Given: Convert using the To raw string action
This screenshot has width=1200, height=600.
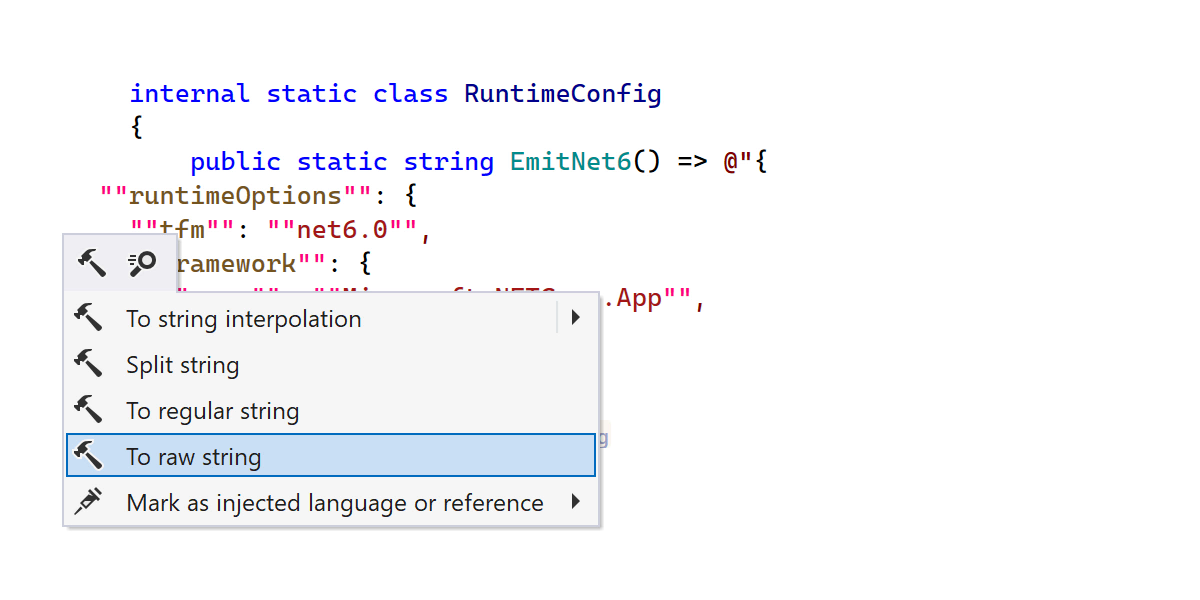Looking at the screenshot, I should coord(193,457).
